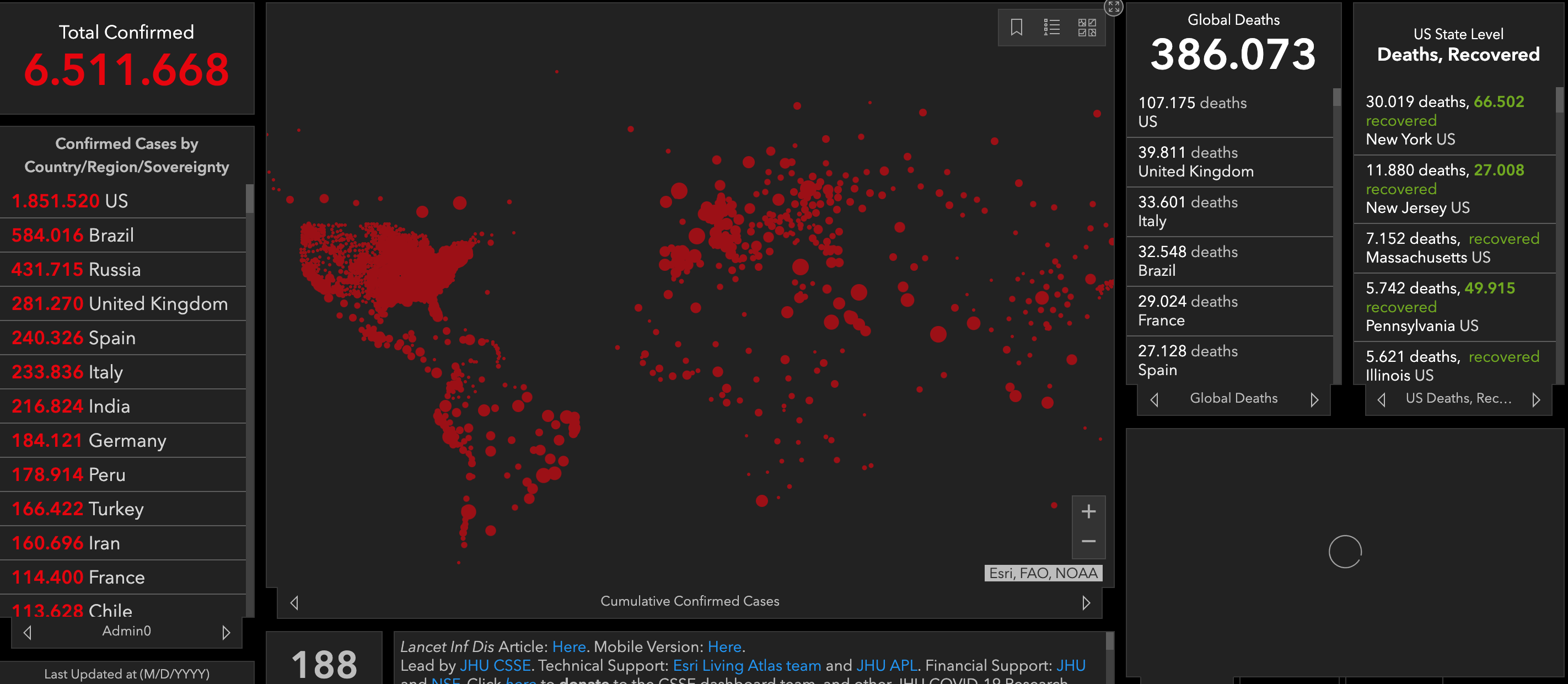Open the JHU CSSE link
This screenshot has width=1568, height=684.
tap(495, 665)
